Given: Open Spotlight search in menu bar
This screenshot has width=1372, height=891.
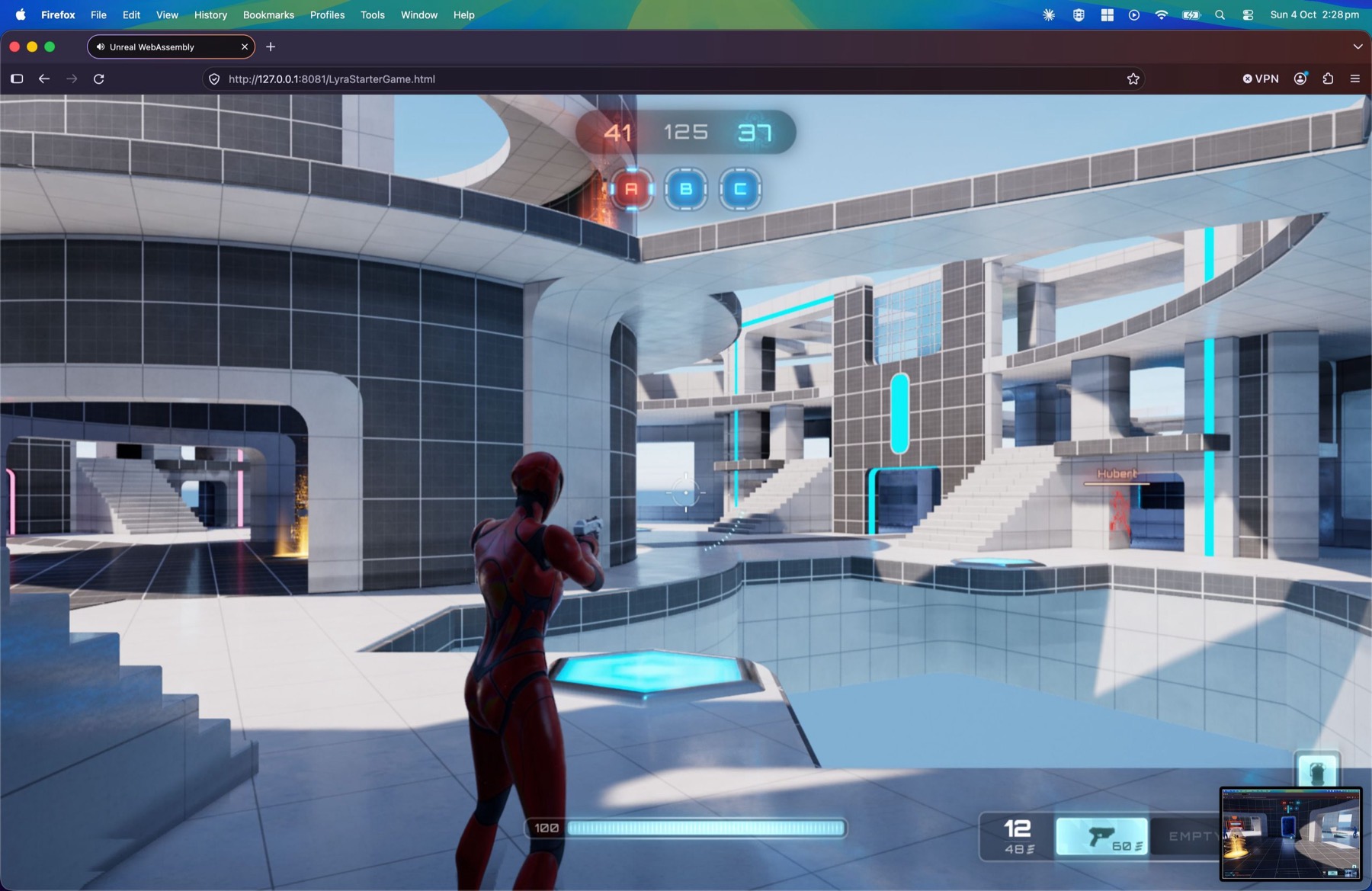Looking at the screenshot, I should [1220, 14].
